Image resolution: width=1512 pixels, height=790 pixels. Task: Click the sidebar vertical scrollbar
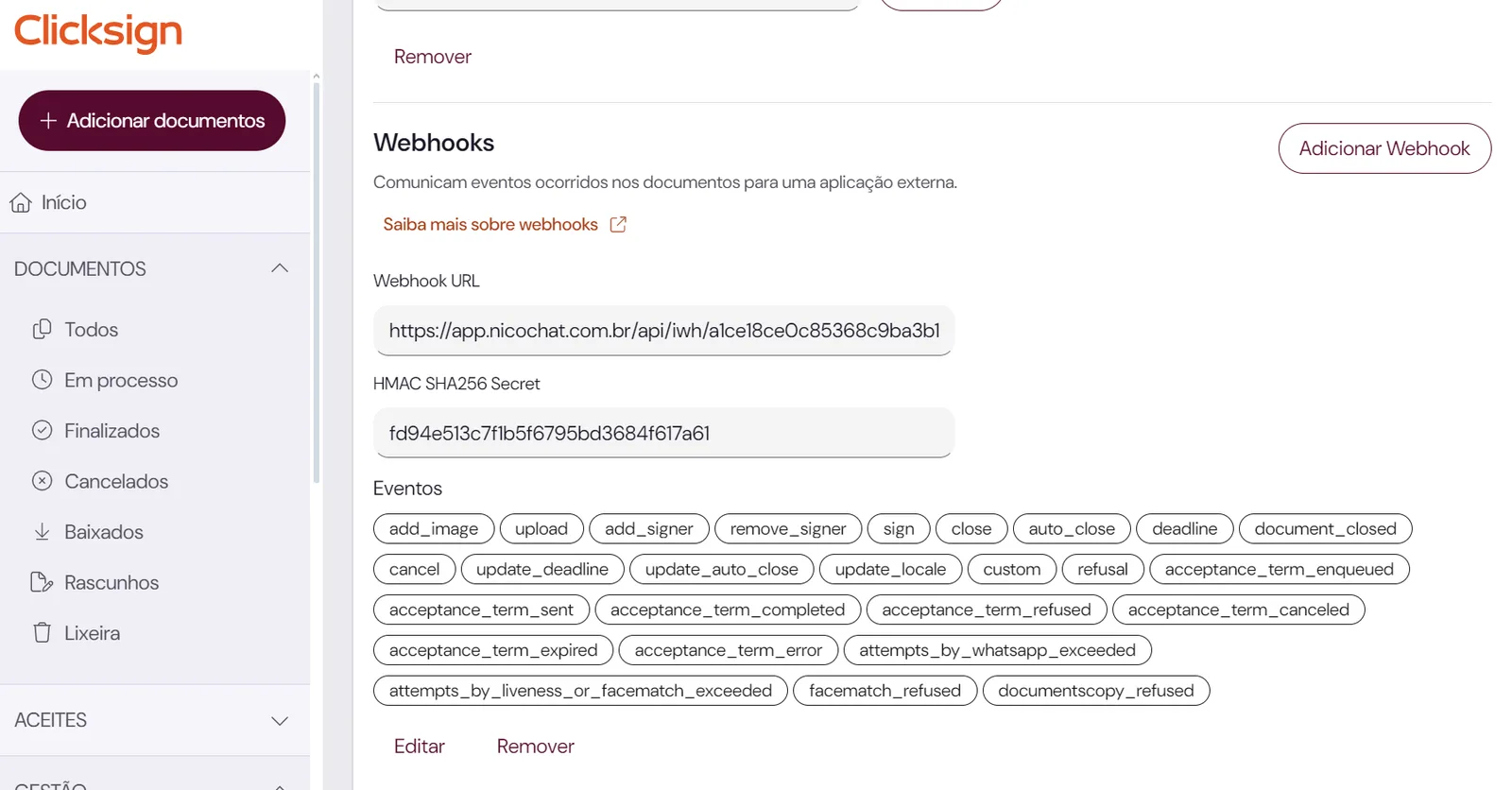click(x=316, y=283)
